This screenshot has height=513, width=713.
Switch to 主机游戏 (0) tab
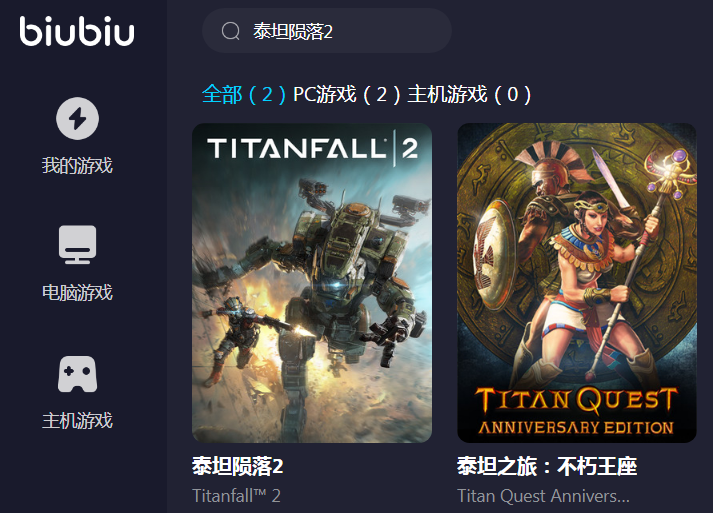tap(469, 95)
